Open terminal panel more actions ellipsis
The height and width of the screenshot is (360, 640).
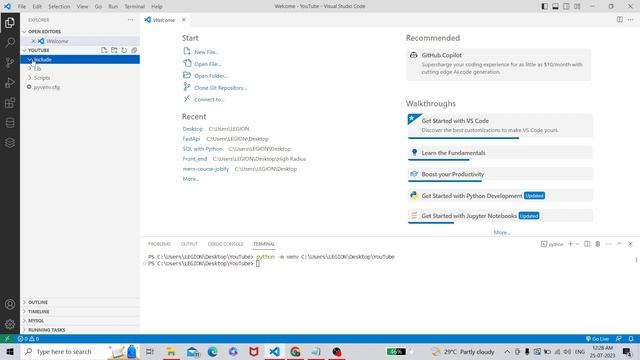[x=609, y=244]
